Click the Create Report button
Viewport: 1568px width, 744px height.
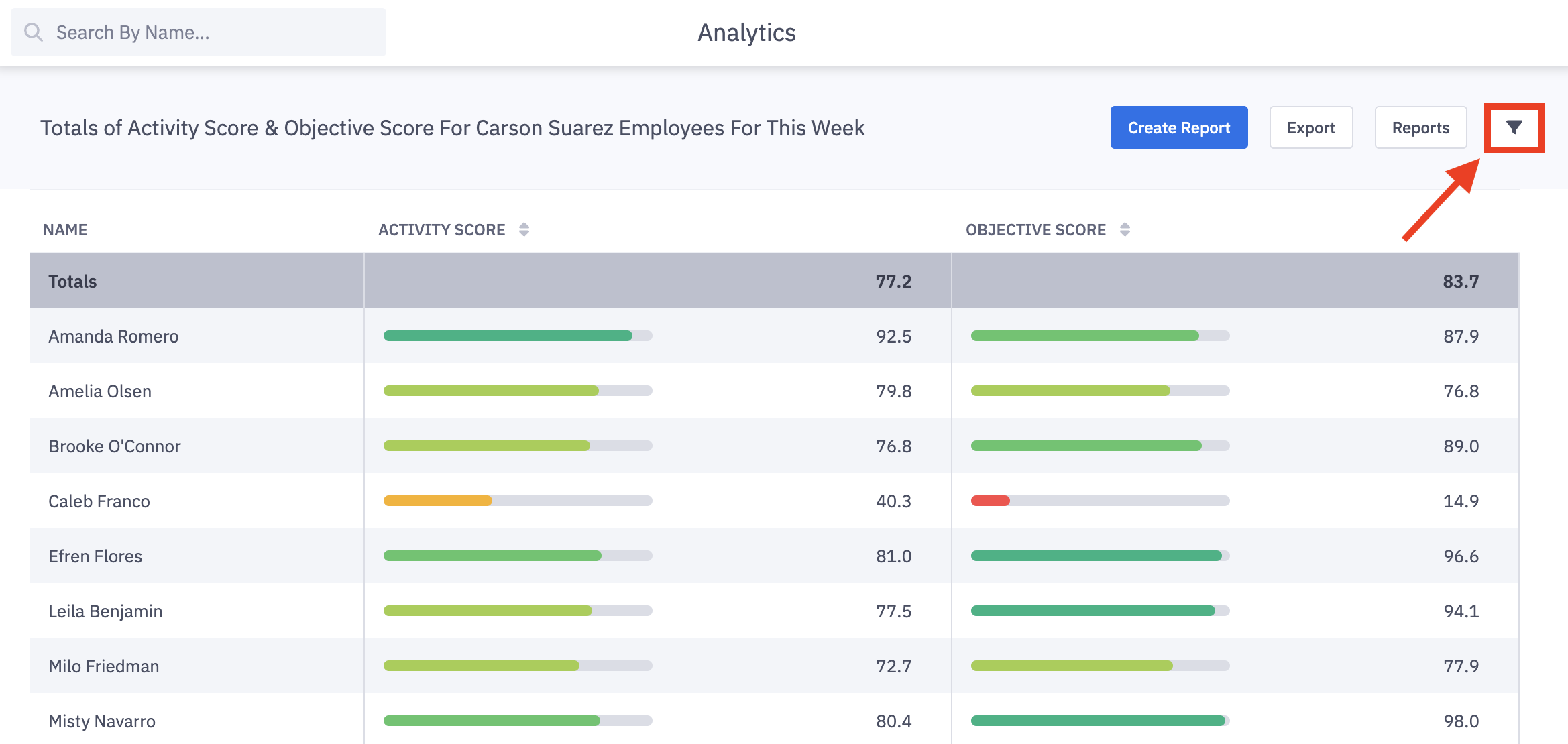point(1178,127)
